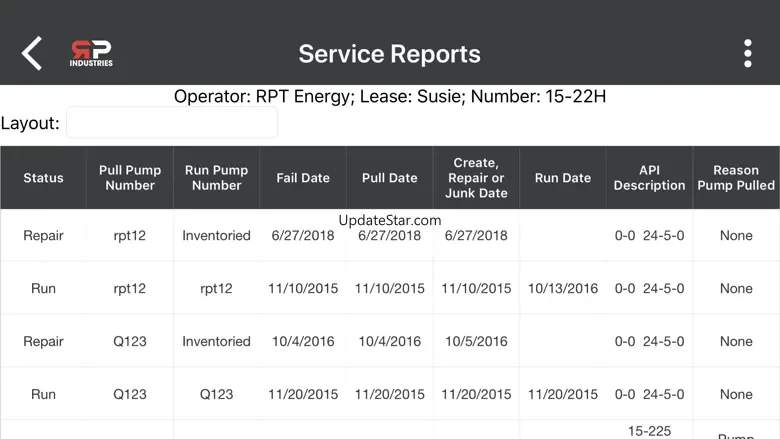Sort by Pull Pump Number header

[130, 178]
